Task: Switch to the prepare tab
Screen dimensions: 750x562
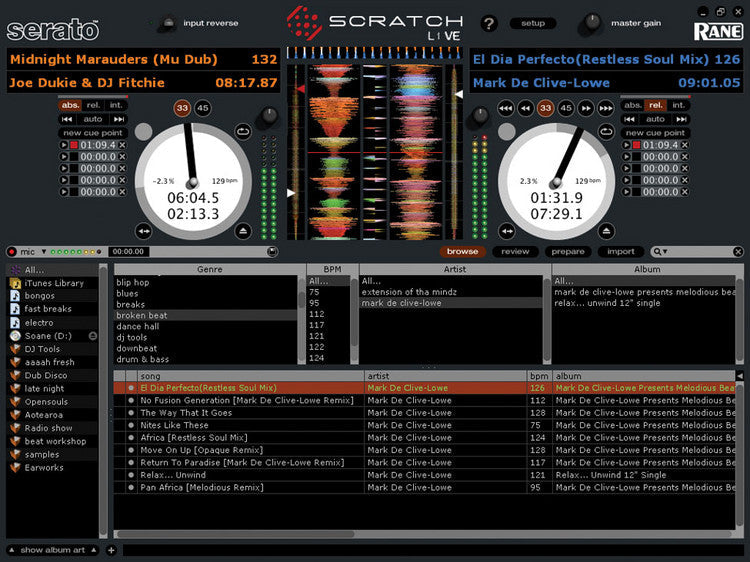Action: [x=568, y=252]
